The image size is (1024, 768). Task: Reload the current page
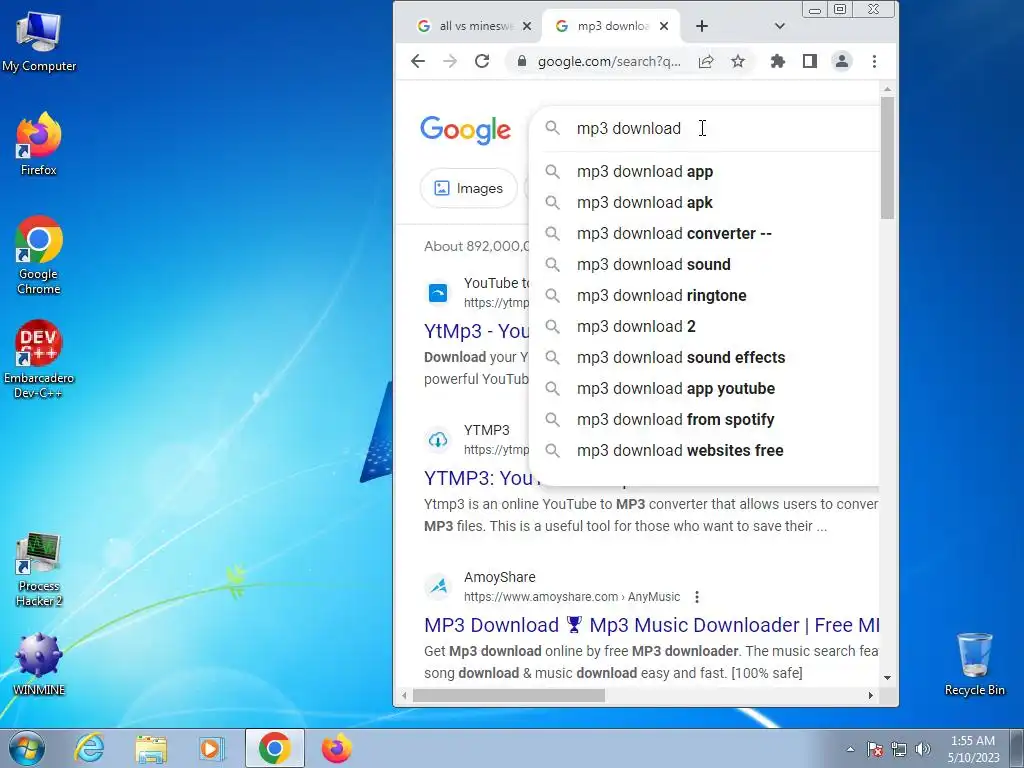[482, 61]
